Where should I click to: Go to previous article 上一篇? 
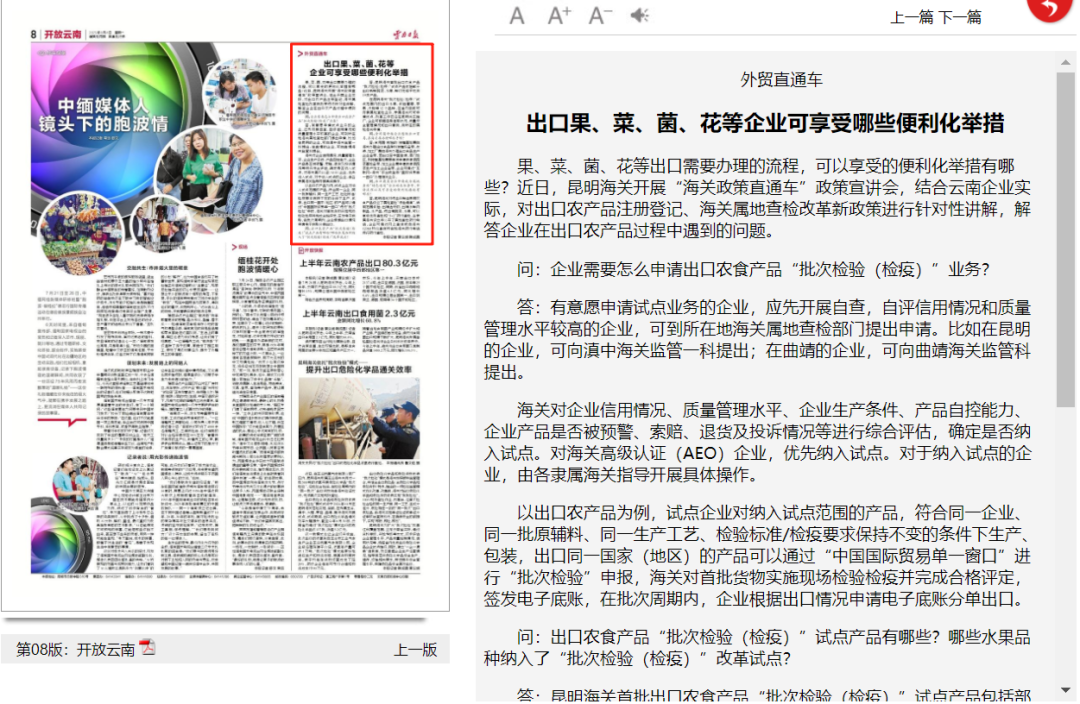912,17
